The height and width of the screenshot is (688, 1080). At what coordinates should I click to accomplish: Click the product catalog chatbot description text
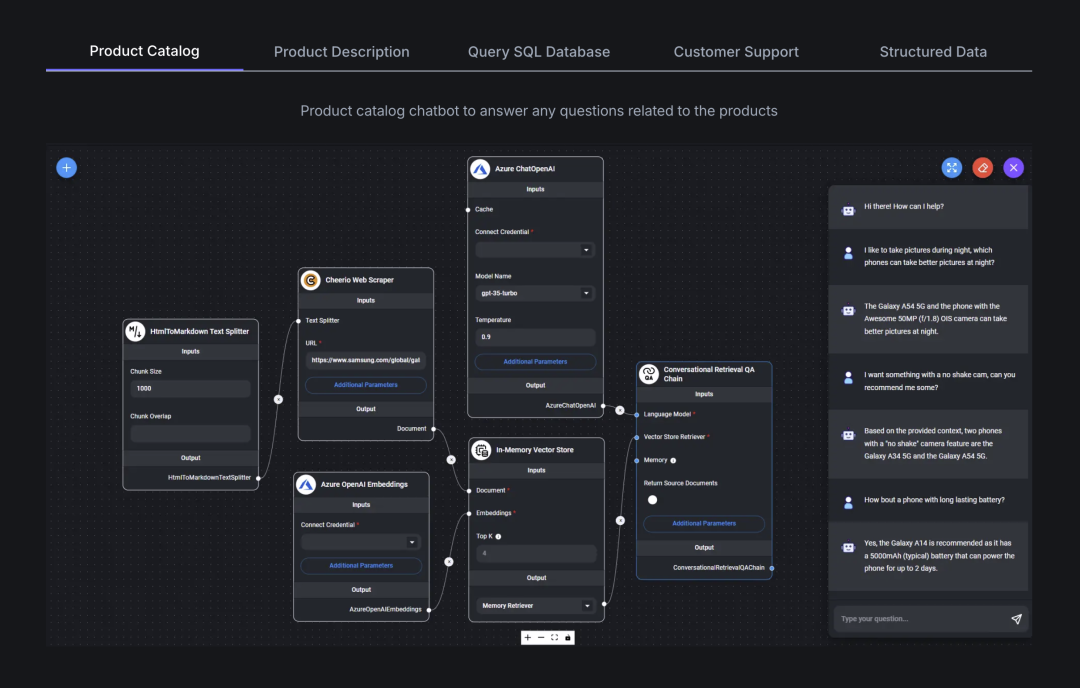tap(539, 111)
